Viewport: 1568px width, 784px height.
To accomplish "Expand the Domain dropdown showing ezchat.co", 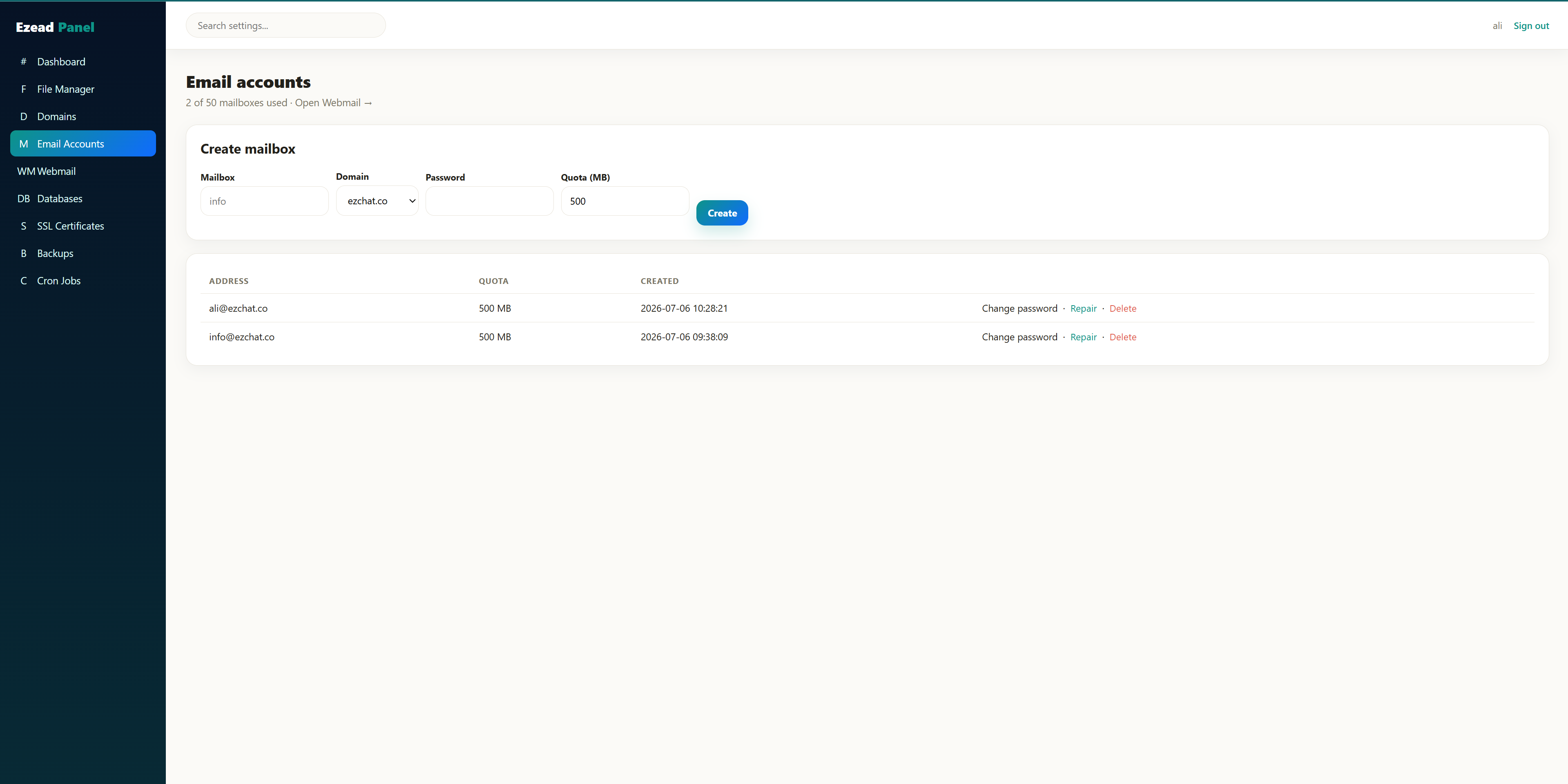I will [x=377, y=201].
